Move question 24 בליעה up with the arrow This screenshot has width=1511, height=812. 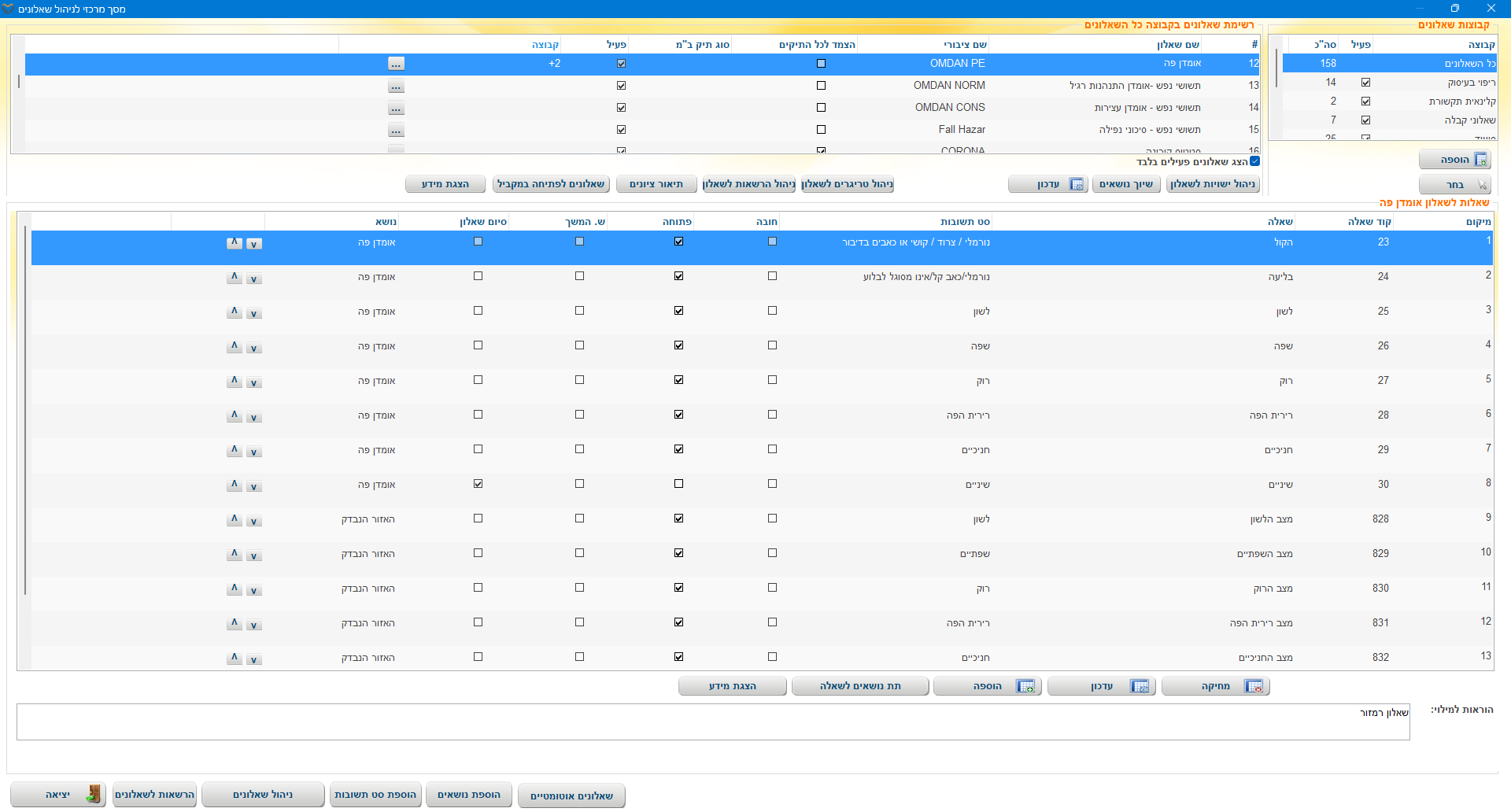234,277
